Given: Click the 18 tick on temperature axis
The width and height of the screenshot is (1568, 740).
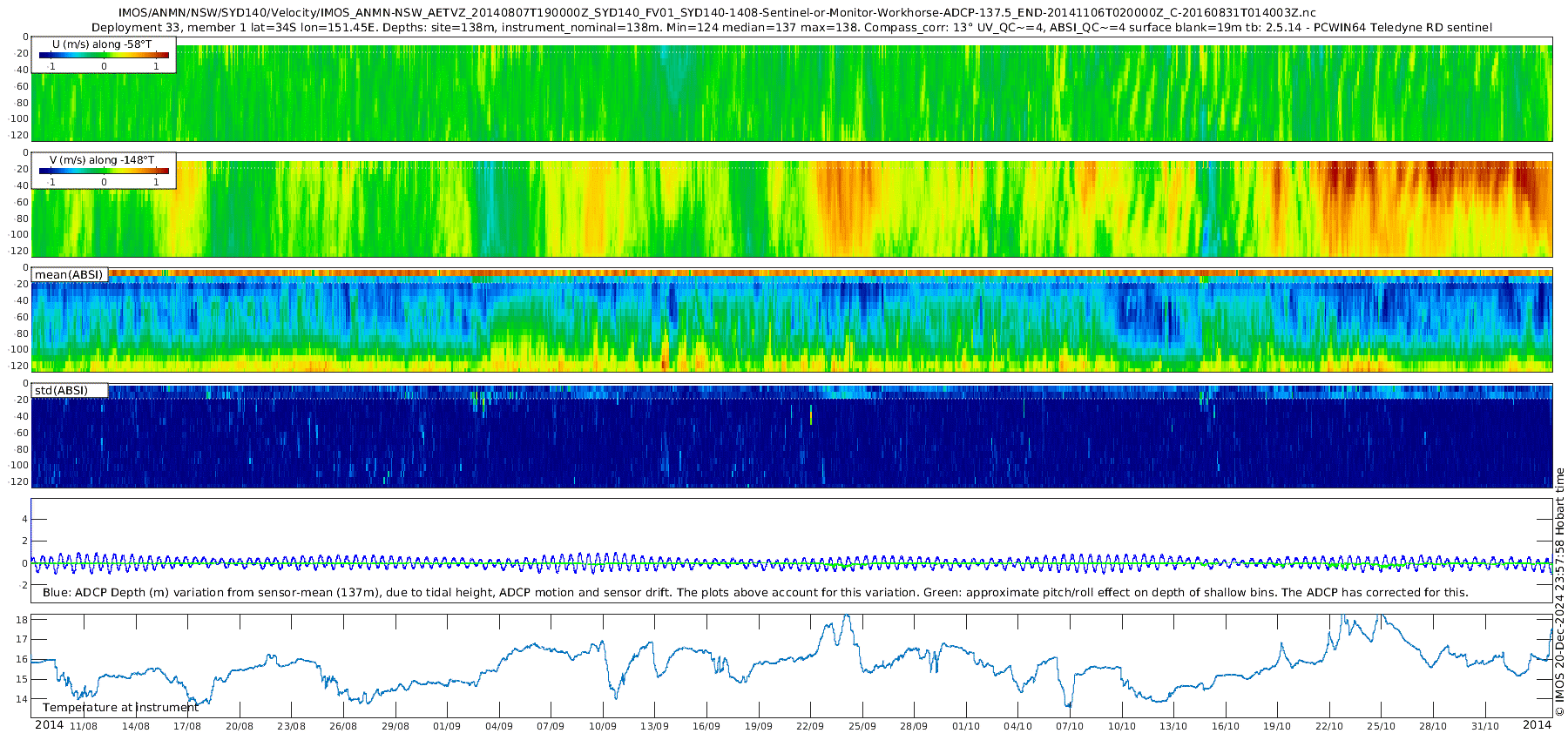Looking at the screenshot, I should 22,620.
